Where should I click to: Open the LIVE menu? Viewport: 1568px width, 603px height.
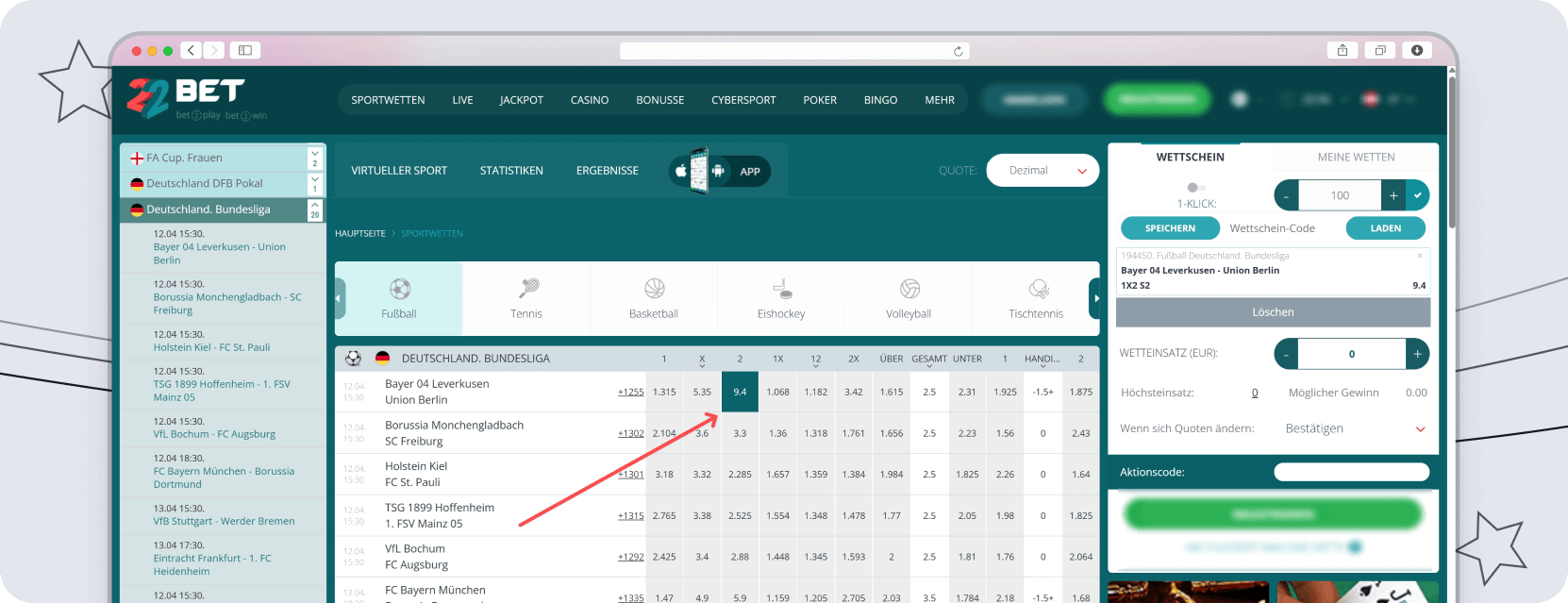click(462, 100)
